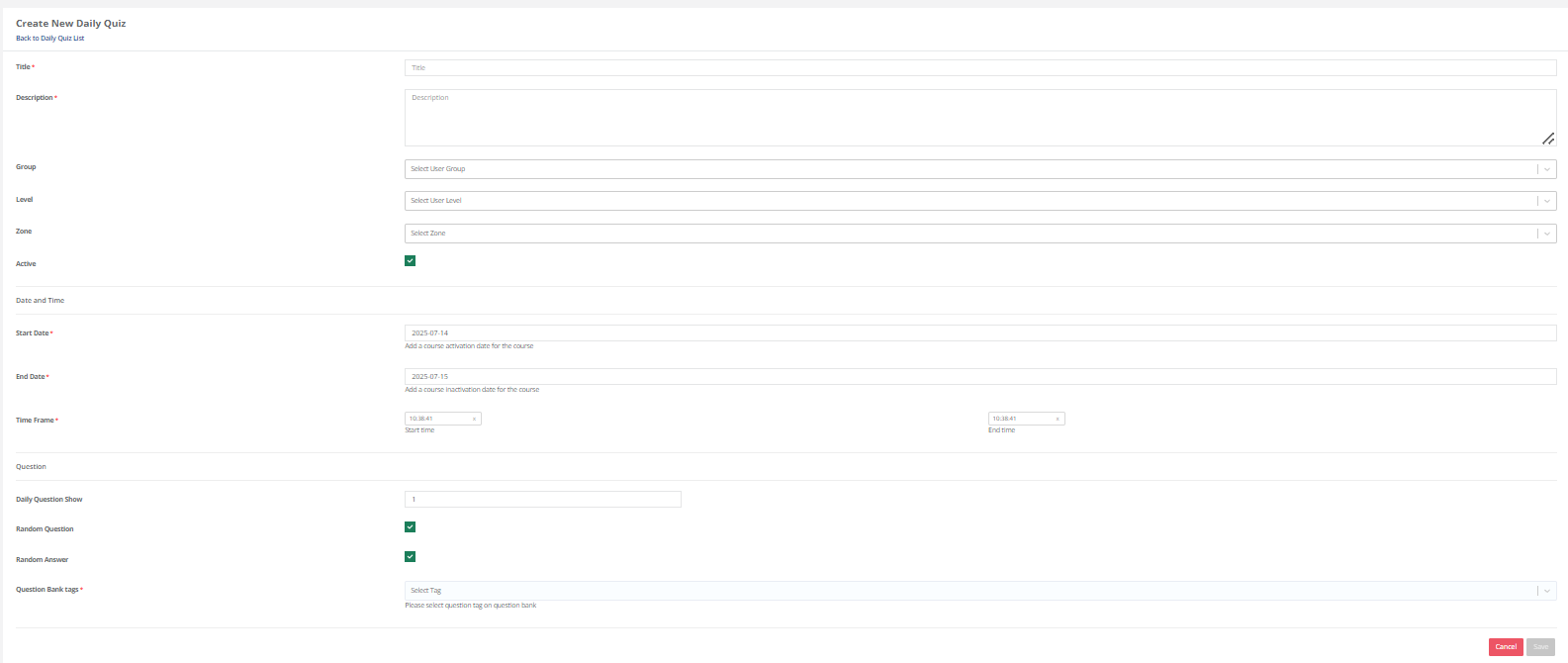
Task: Click the End Date field 2025-07-15
Action: tap(980, 377)
